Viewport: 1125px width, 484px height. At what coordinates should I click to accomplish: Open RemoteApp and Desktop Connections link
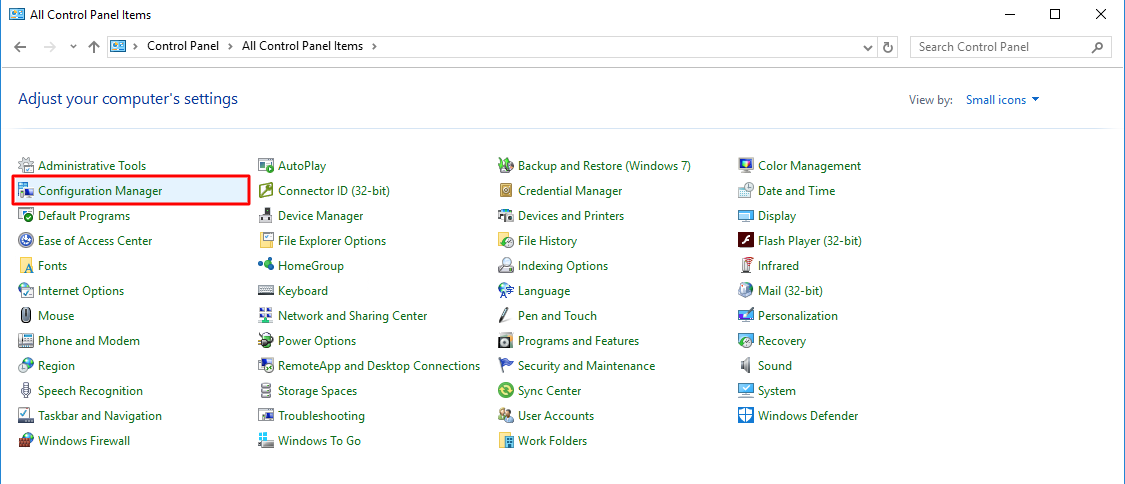(379, 366)
